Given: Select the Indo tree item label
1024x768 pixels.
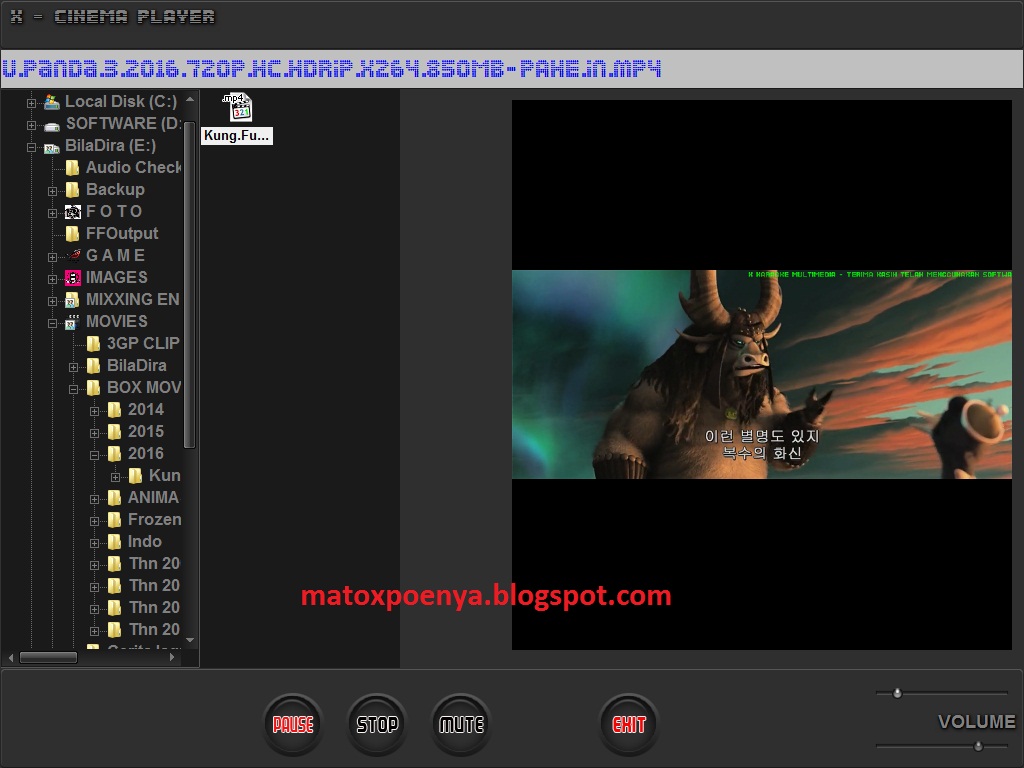Looking at the screenshot, I should click(144, 542).
